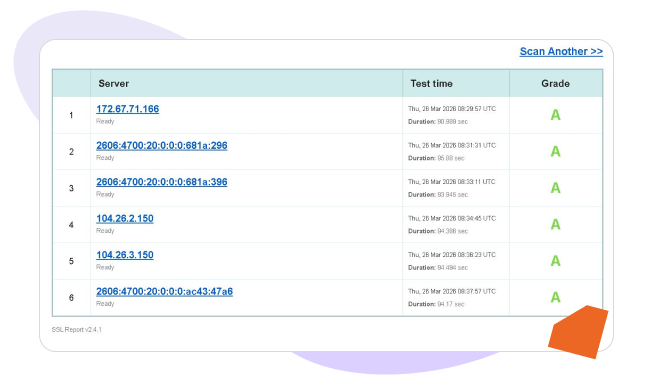Click Duration 94.17 sec in ac43:47a6 row
The height and width of the screenshot is (391, 652).
(x=436, y=304)
